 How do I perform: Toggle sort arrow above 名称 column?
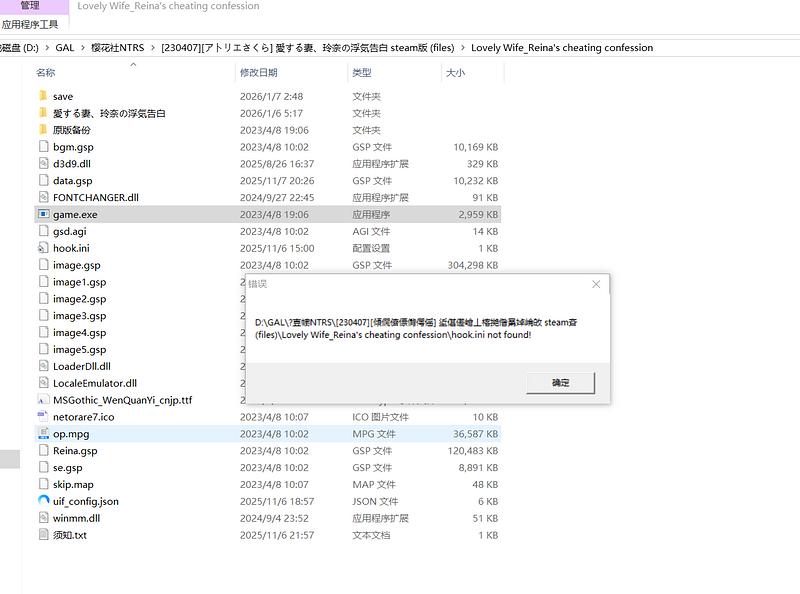coord(133,65)
